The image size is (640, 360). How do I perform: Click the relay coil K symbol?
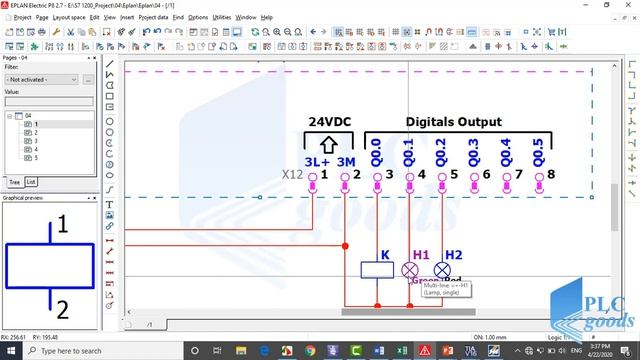[377, 270]
